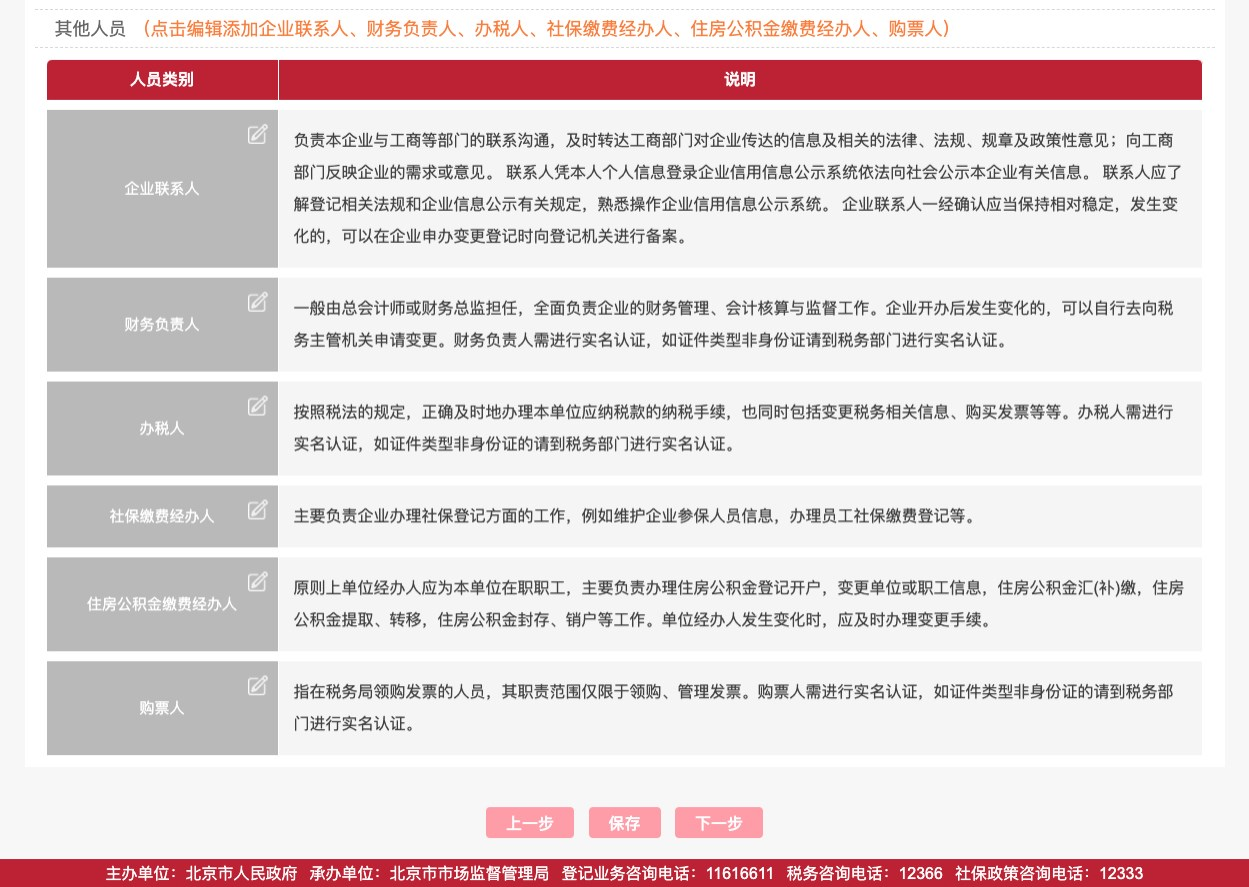1249x887 pixels.
Task: Click the 住房公积金缴费经办人 label text
Action: [x=162, y=604]
